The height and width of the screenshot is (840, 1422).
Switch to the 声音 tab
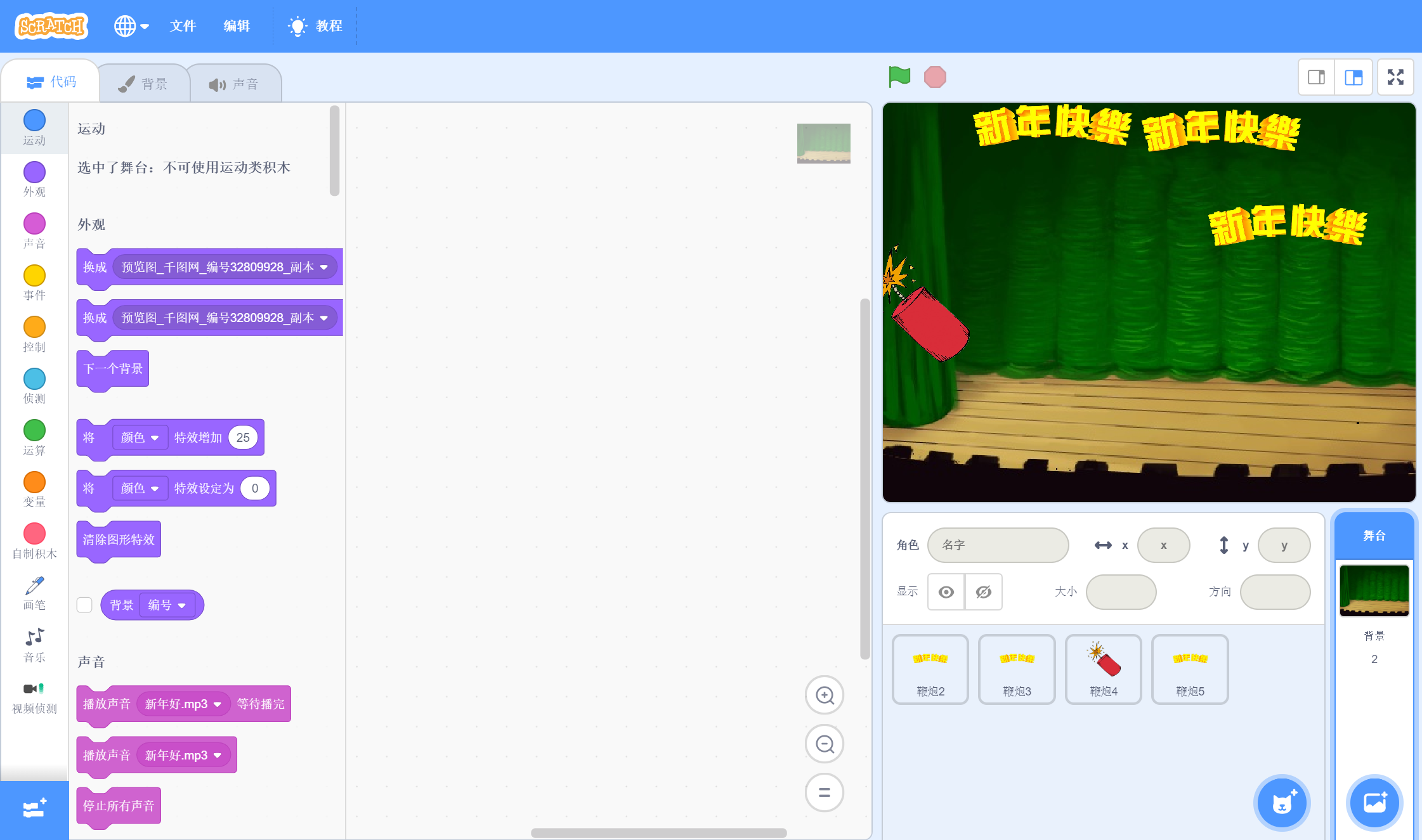tap(234, 84)
